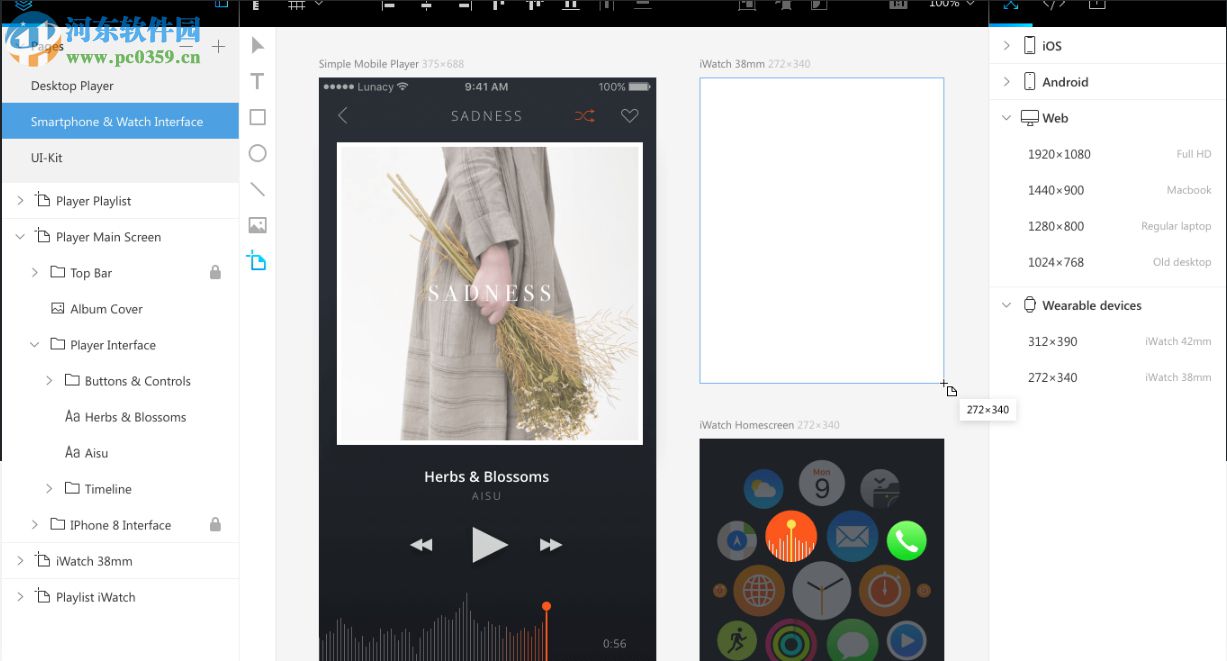Collapse the Web presets section
The width and height of the screenshot is (1227, 661).
coord(1006,117)
